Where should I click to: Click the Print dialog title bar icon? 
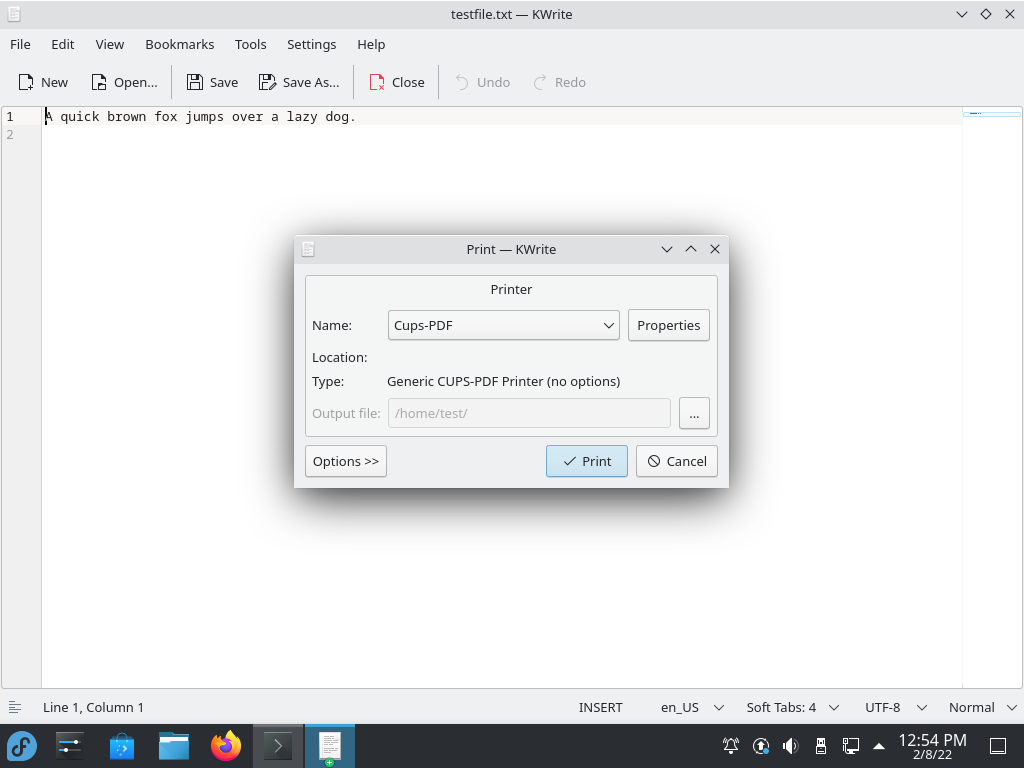coord(308,249)
